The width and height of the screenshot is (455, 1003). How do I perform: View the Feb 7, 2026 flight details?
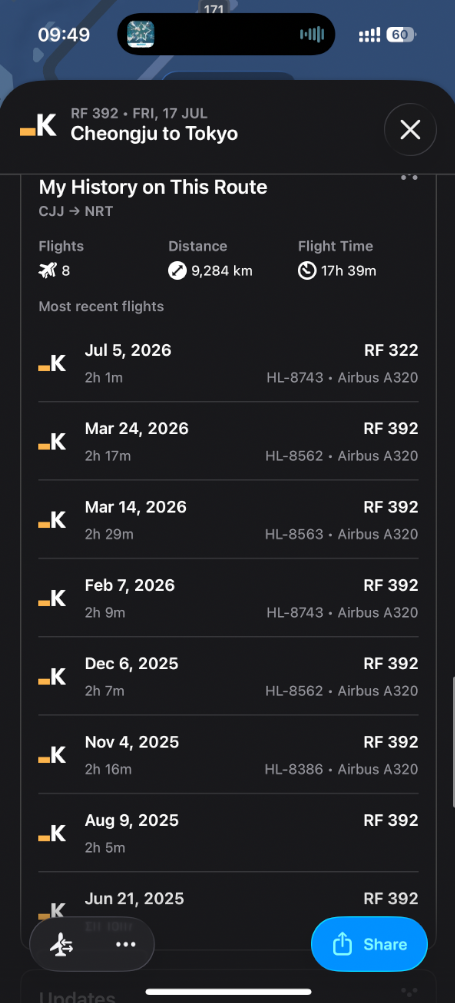pos(228,598)
